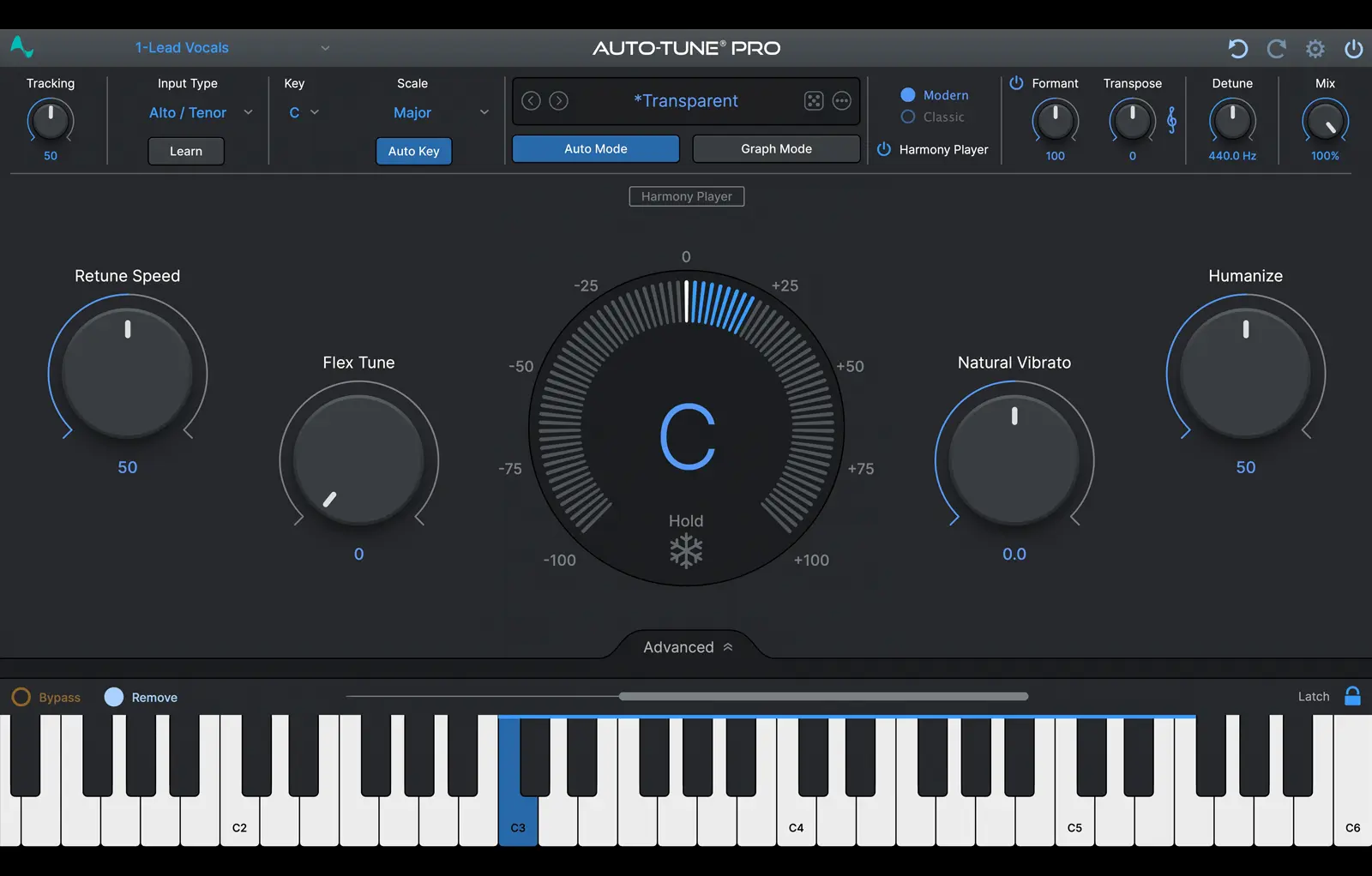Screen dimensions: 1372x876
Task: Enable Auto Key detection
Action: pyautogui.click(x=413, y=151)
